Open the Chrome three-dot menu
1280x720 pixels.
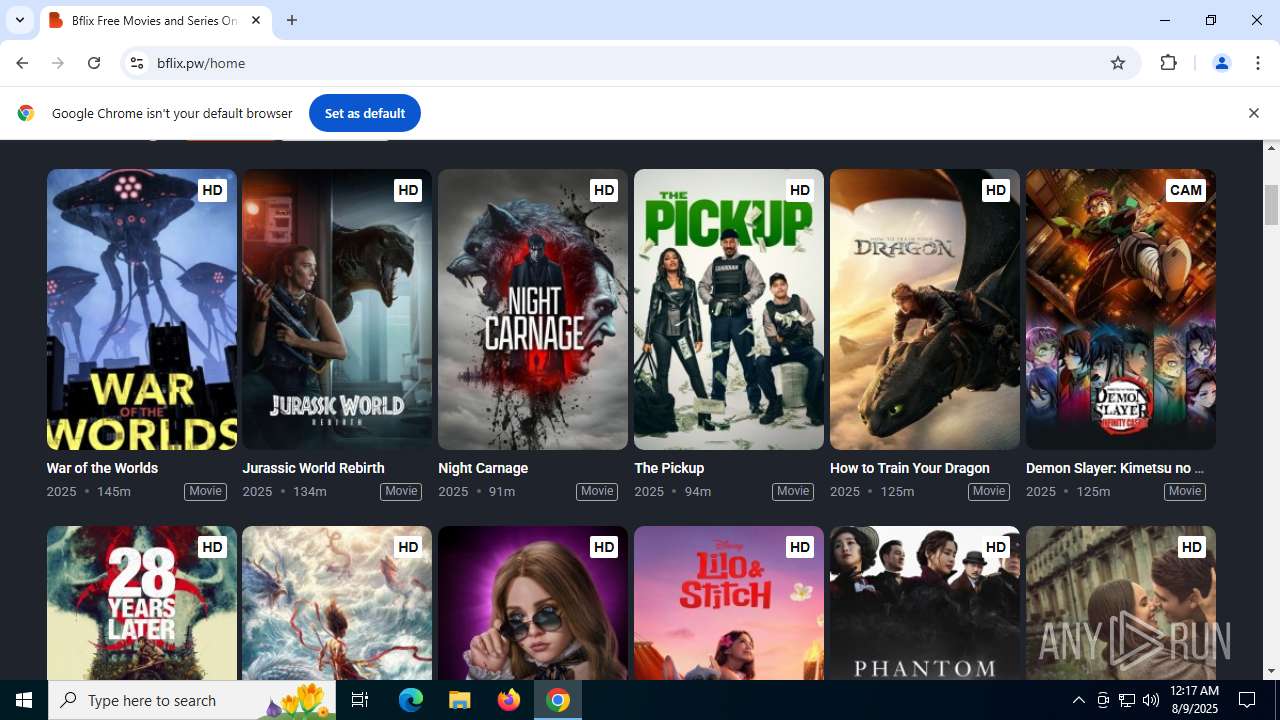(x=1258, y=63)
